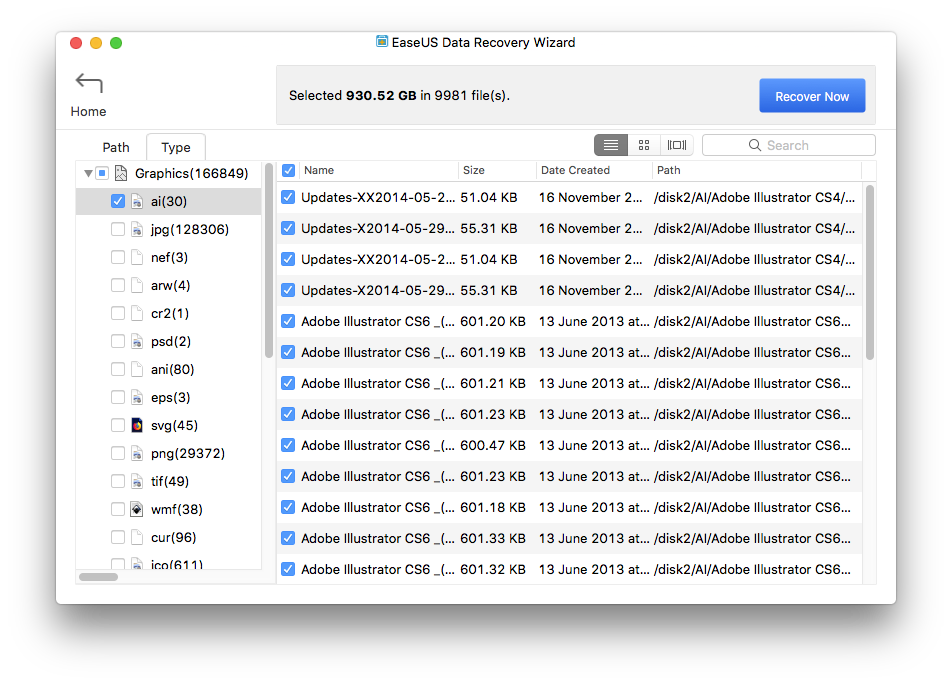This screenshot has width=952, height=684.
Task: Select the cur(96) tree row
Action: click(169, 537)
